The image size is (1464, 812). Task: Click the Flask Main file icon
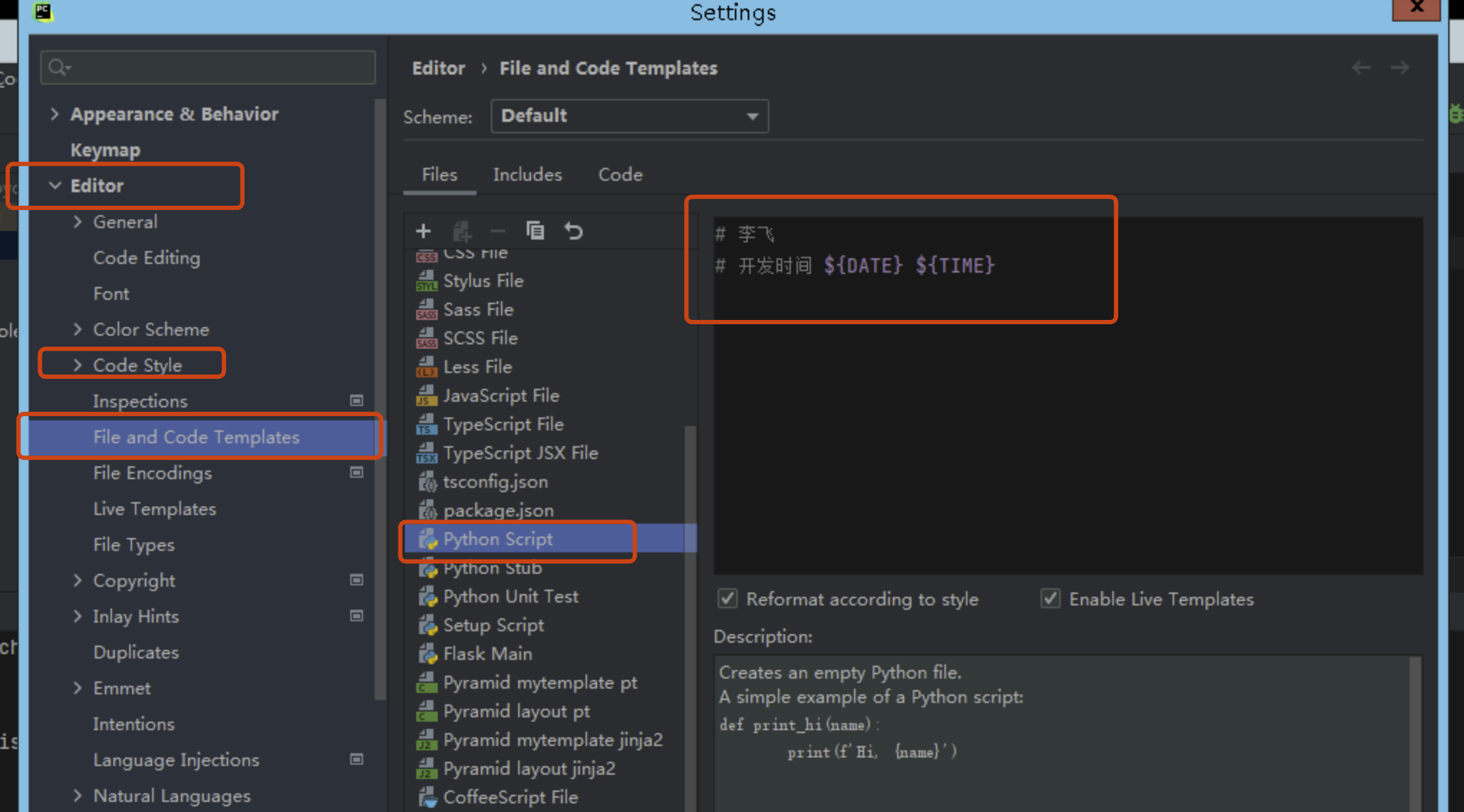[x=428, y=654]
